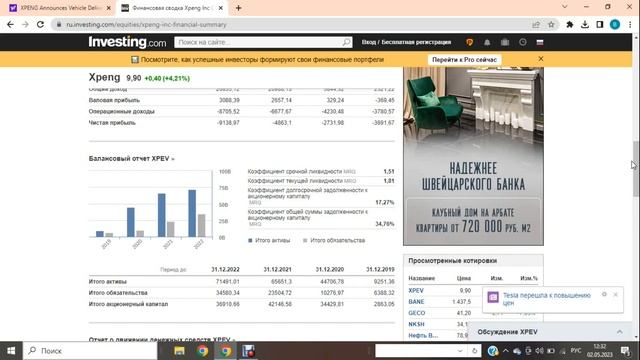Click the purple news icon in notification
This screenshot has height=360, width=640.
point(493,297)
